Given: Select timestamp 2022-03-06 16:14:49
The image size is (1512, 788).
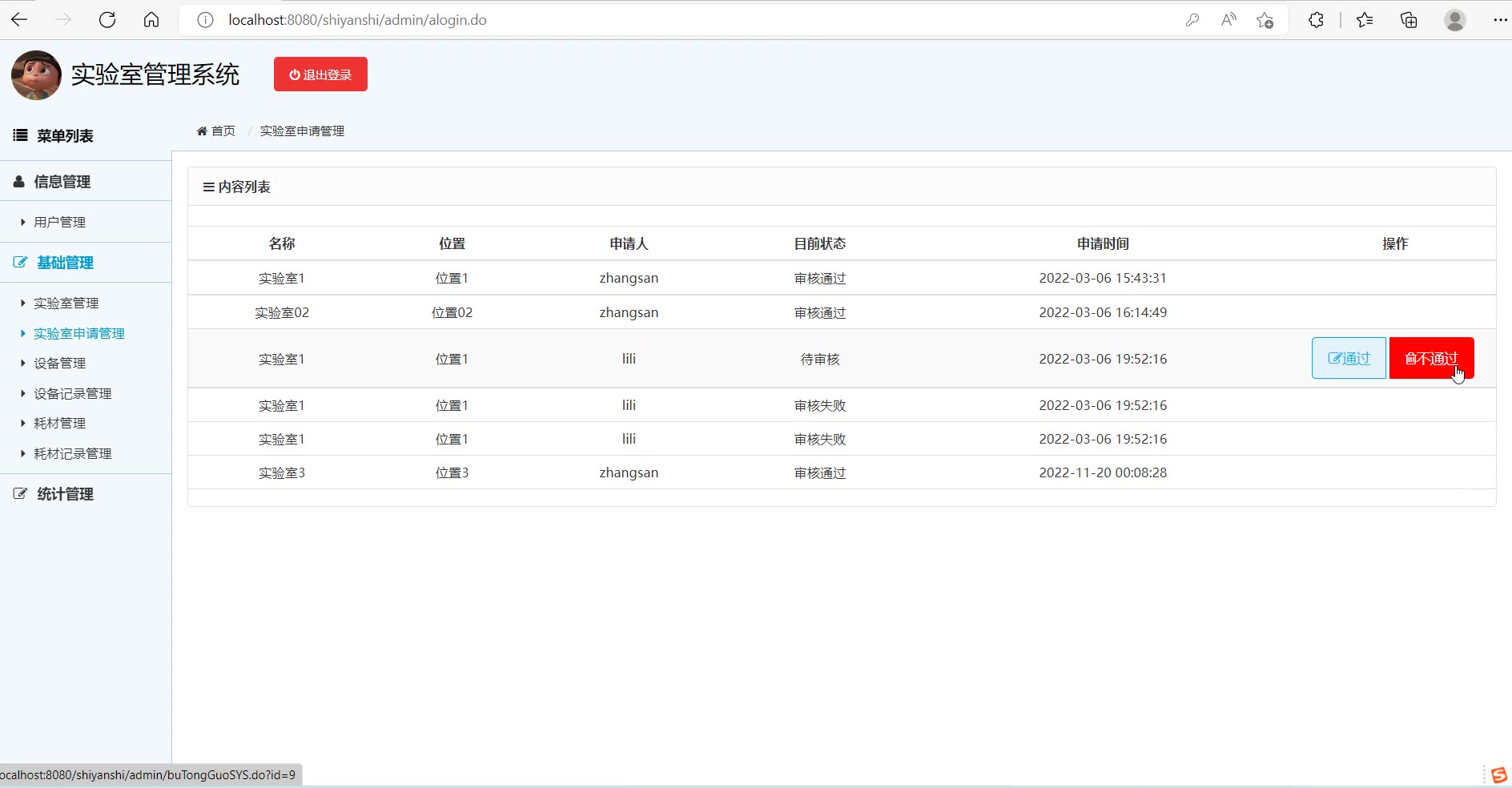Looking at the screenshot, I should coord(1103,312).
